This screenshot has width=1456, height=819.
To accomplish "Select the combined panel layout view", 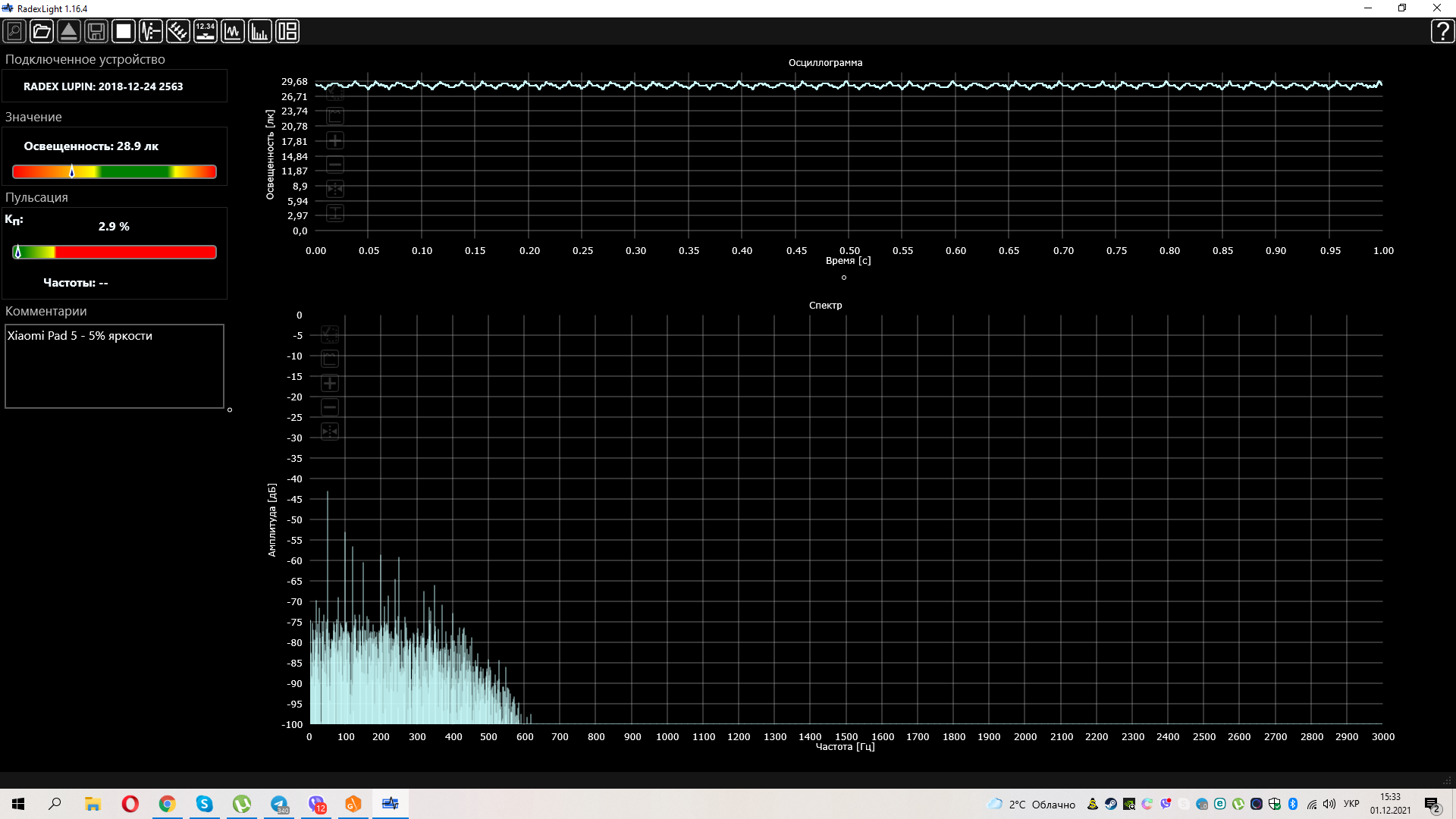I will click(x=287, y=31).
